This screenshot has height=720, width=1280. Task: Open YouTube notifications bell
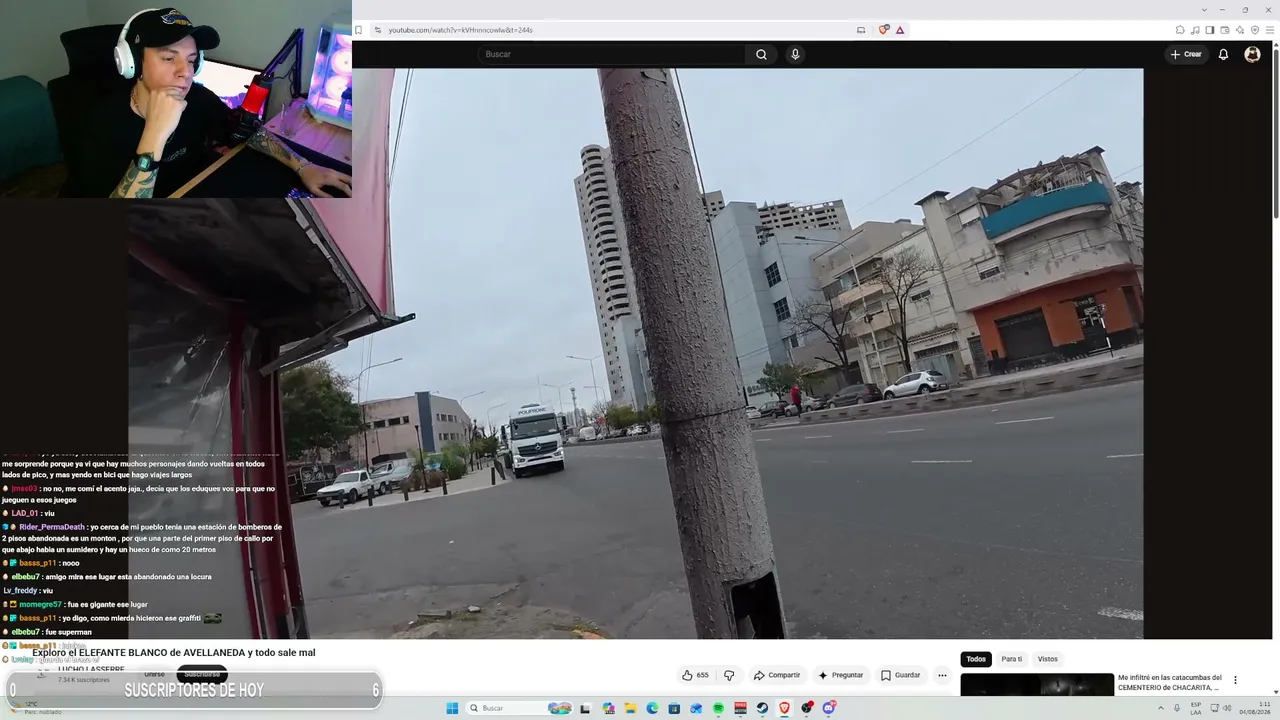click(1223, 54)
